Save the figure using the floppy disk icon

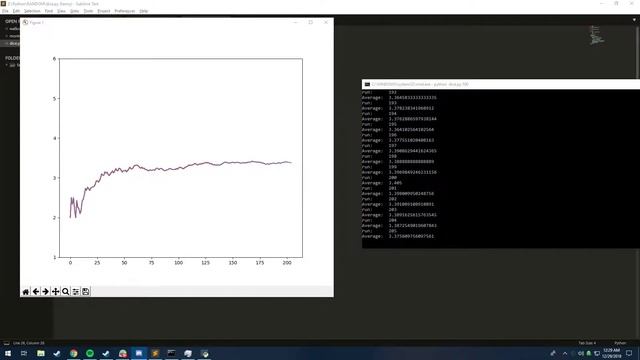(86, 291)
